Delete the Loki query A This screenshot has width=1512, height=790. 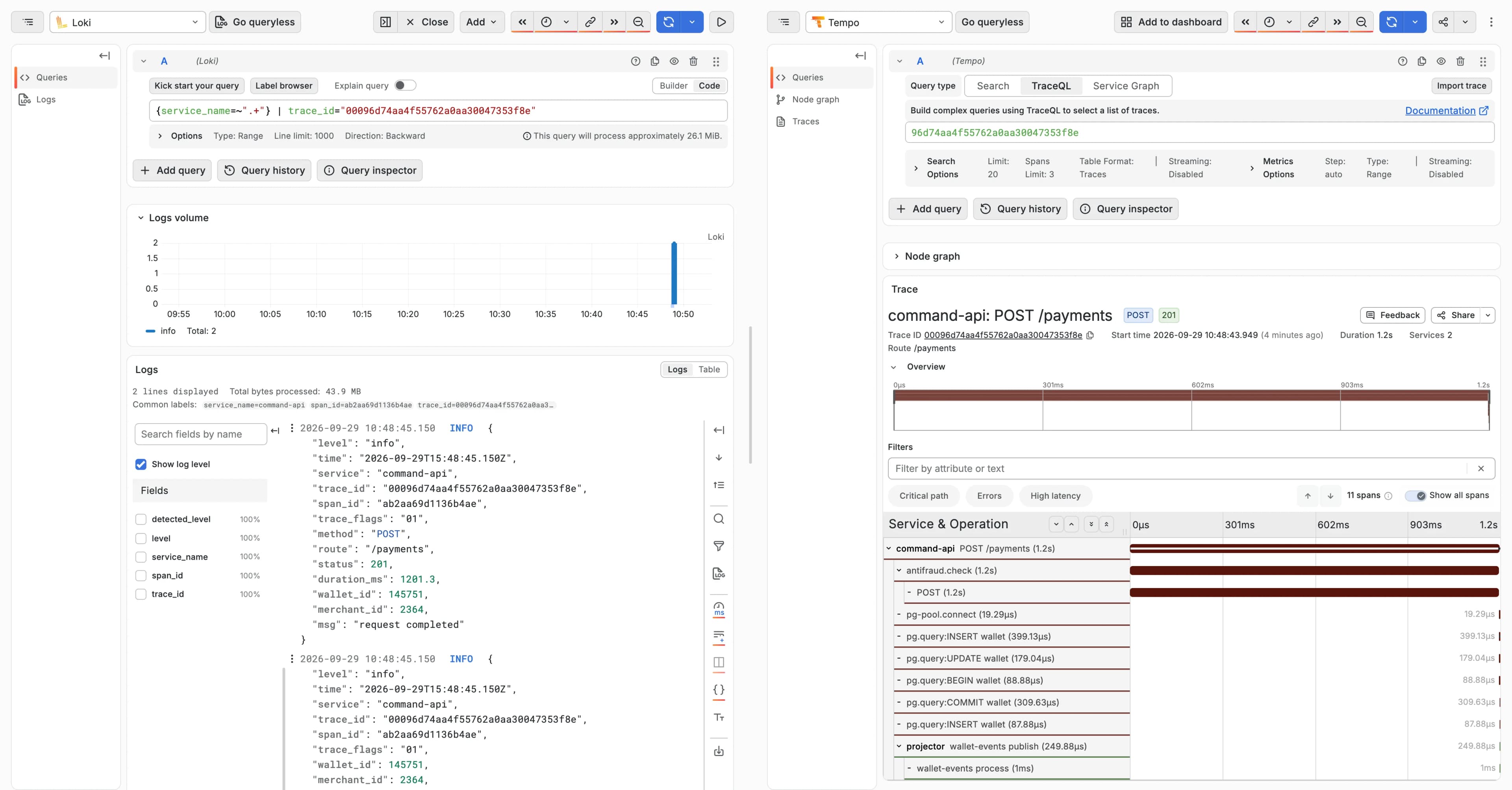point(693,61)
